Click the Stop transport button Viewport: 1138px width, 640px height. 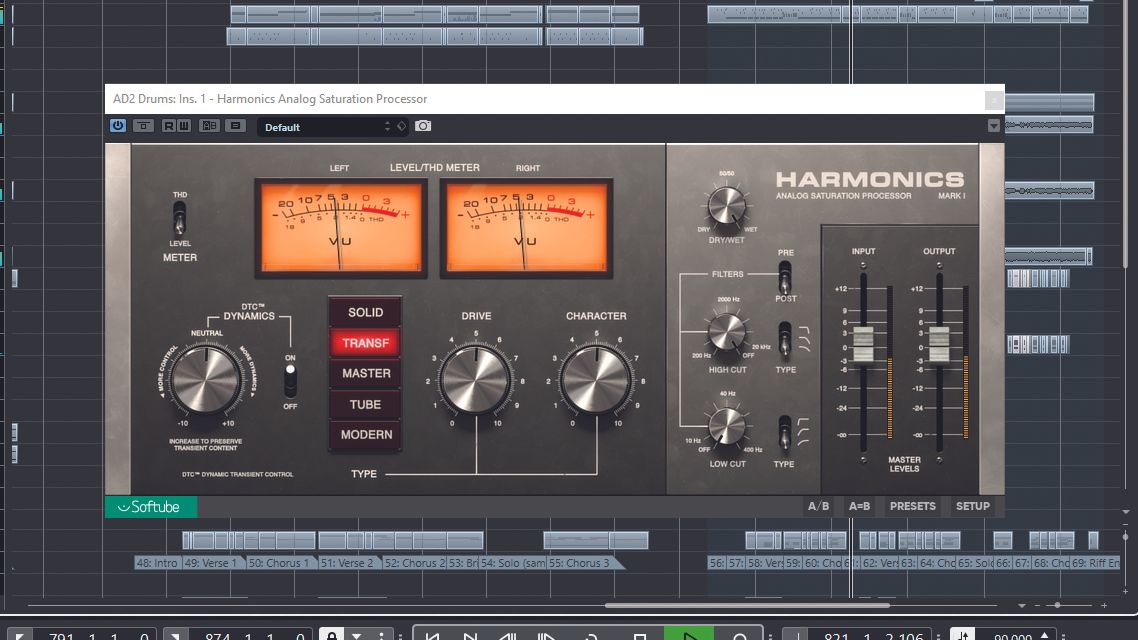click(639, 636)
